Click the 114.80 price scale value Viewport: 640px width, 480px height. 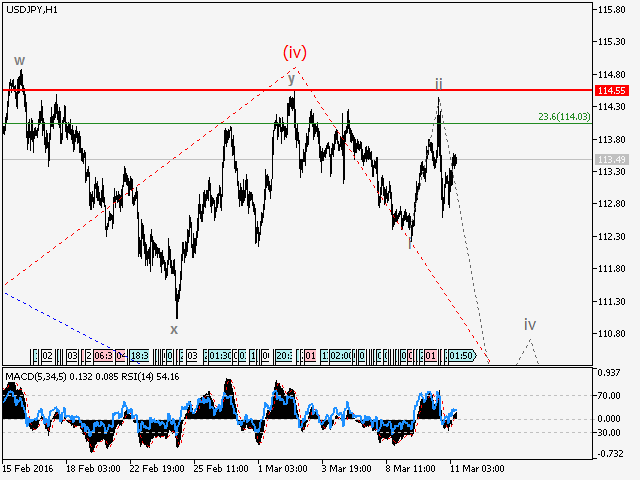point(611,75)
